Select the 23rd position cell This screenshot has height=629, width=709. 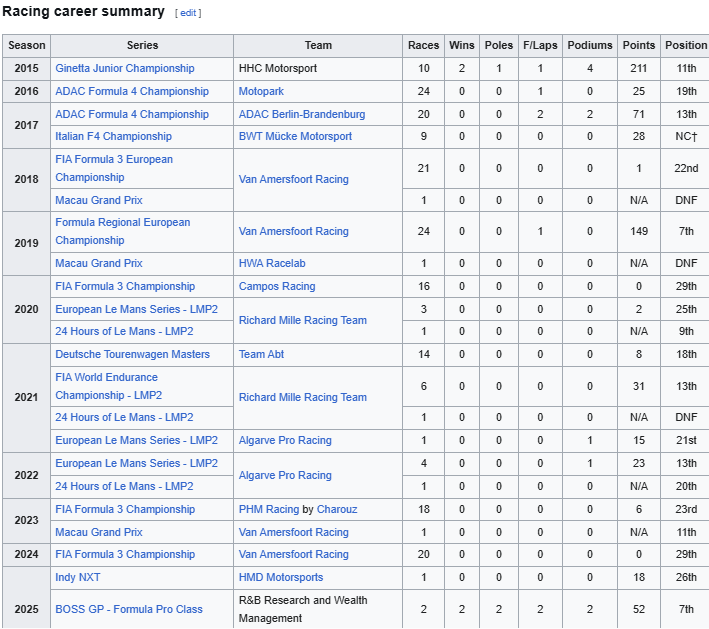685,510
